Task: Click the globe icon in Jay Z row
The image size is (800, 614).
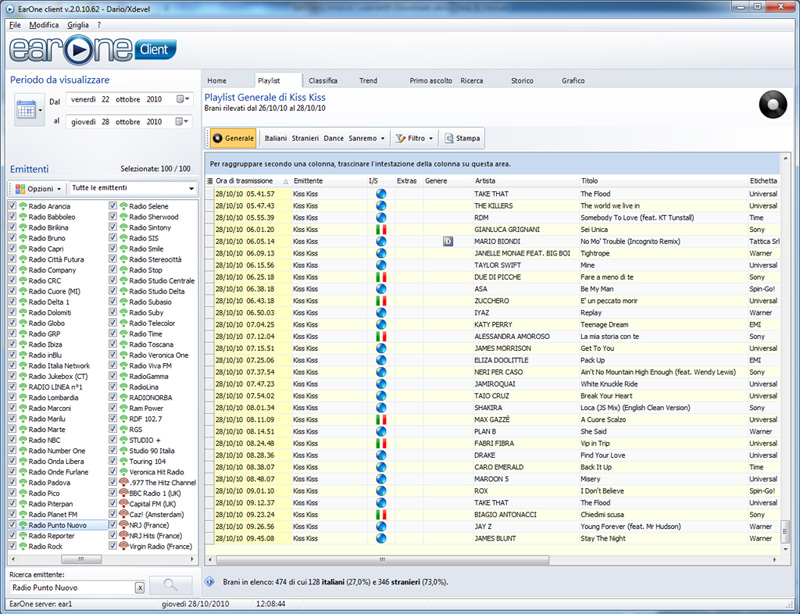Action: 381,526
